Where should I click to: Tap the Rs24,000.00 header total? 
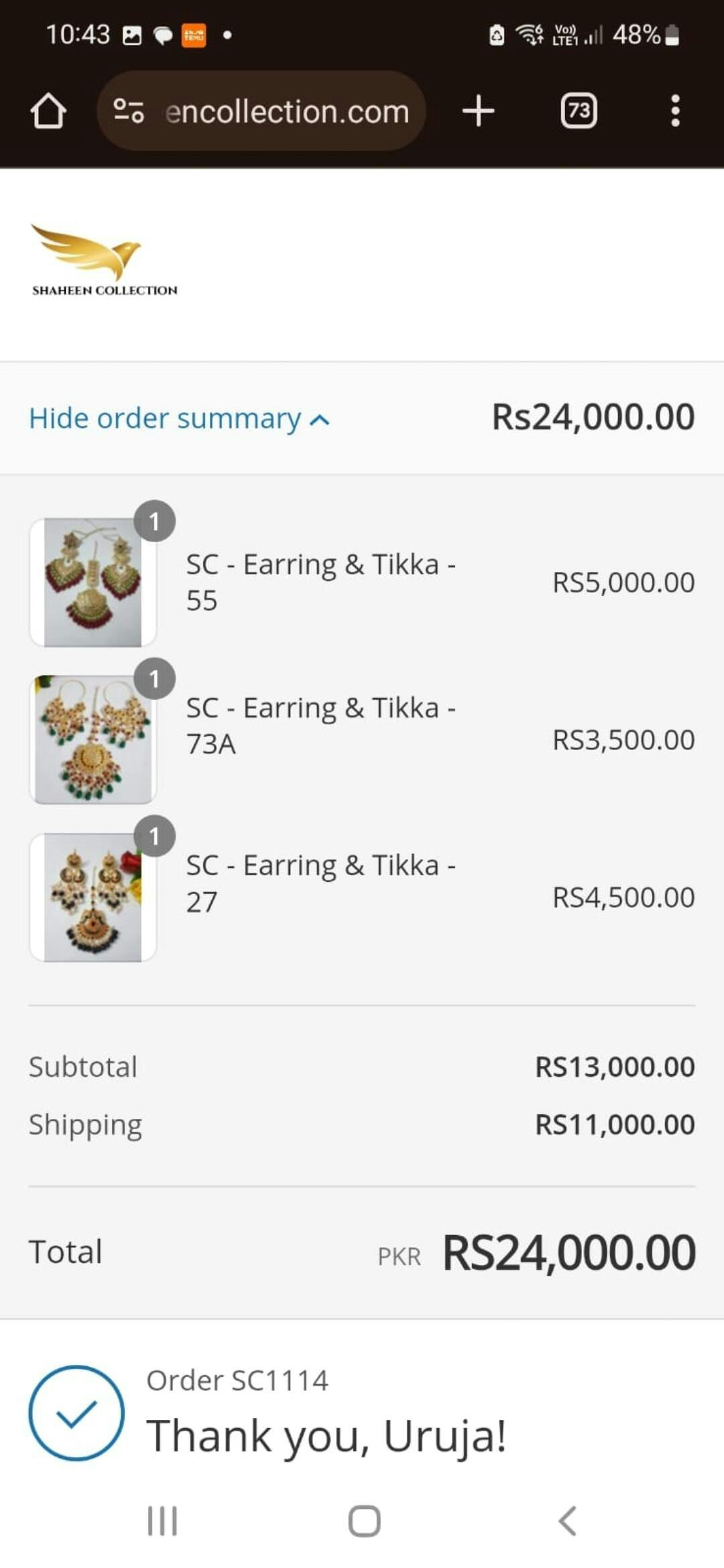tap(593, 417)
